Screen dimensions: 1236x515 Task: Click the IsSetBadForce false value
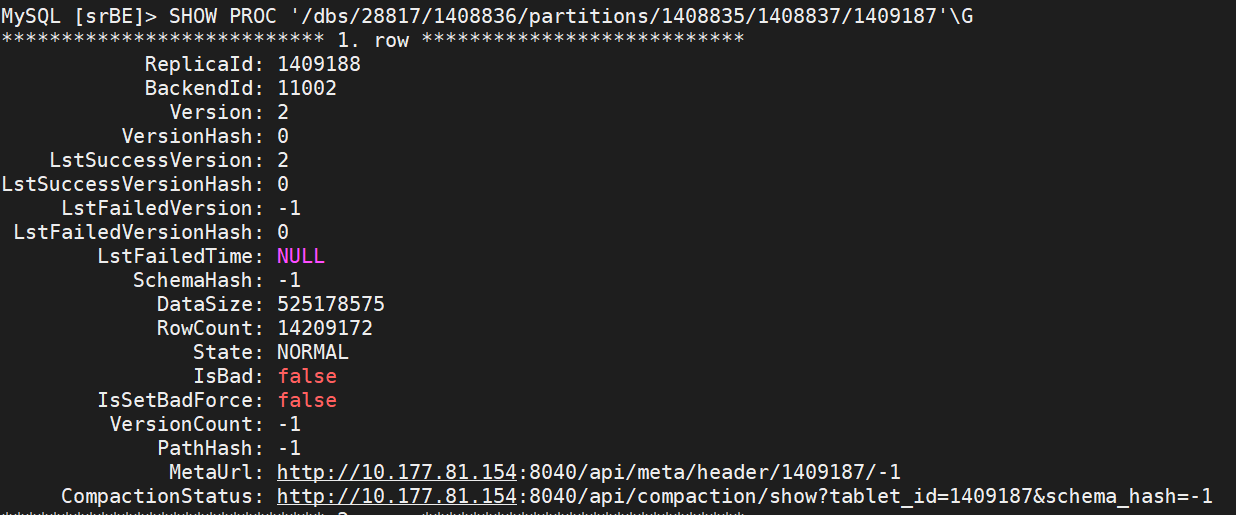point(307,400)
